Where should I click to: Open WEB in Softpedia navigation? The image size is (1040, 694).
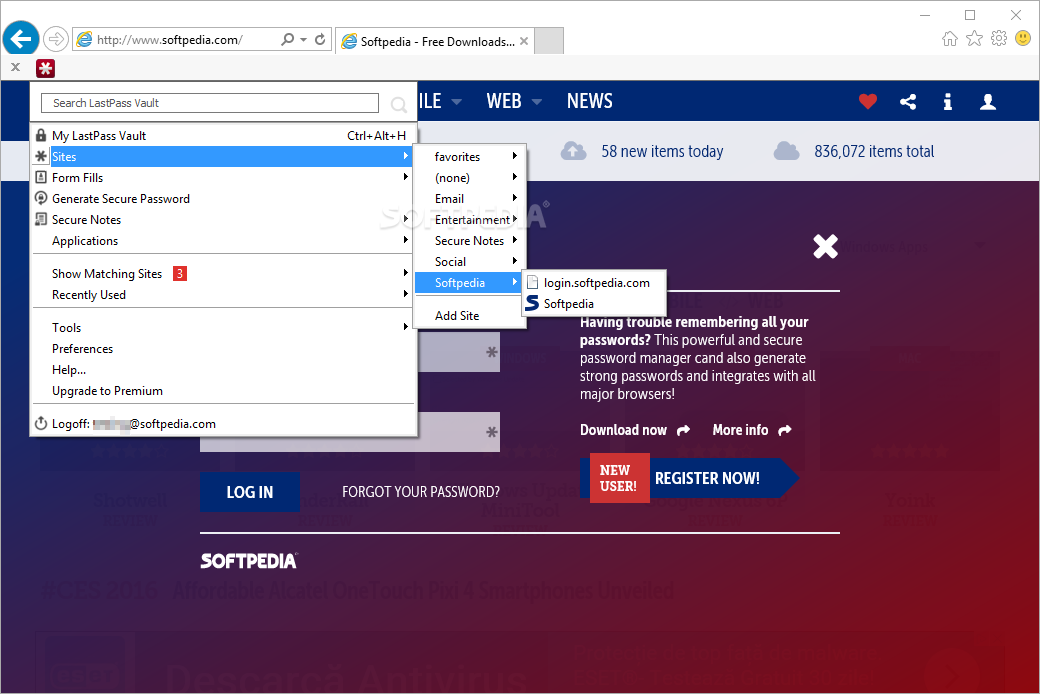(504, 101)
